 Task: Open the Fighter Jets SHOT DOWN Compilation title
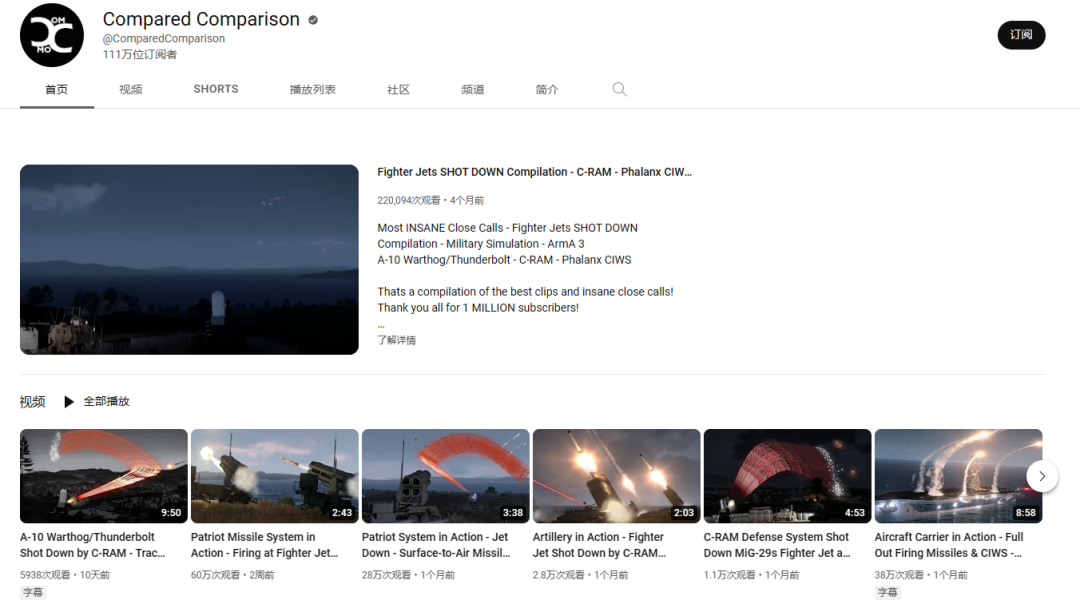pos(534,172)
